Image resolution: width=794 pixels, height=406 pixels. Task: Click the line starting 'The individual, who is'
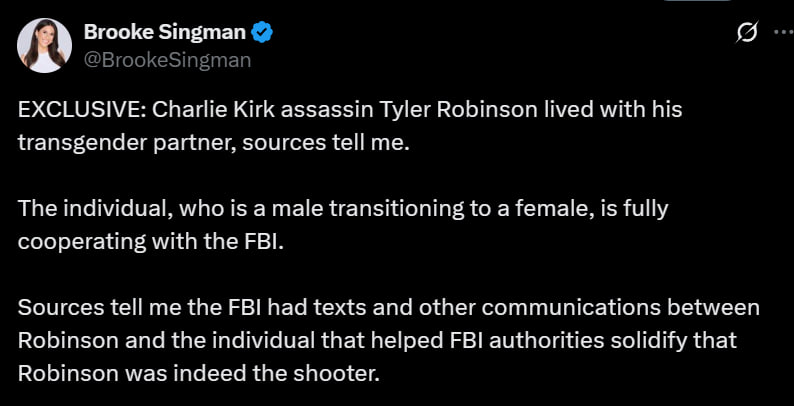tap(343, 209)
